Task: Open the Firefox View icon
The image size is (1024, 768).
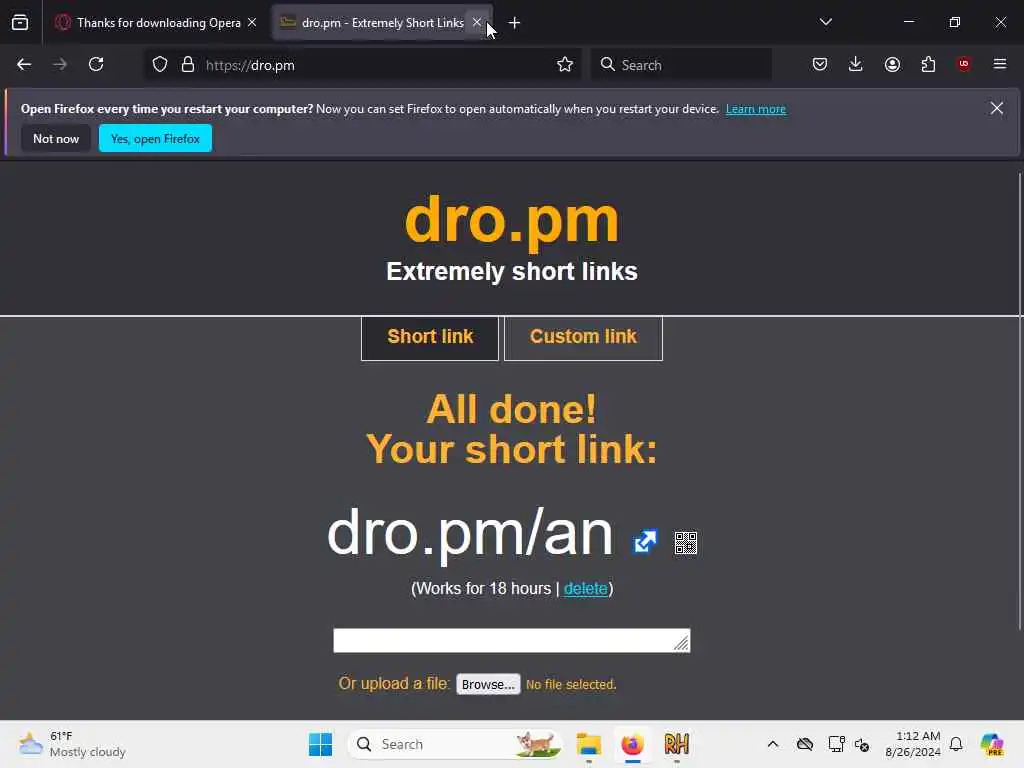Action: tap(20, 22)
